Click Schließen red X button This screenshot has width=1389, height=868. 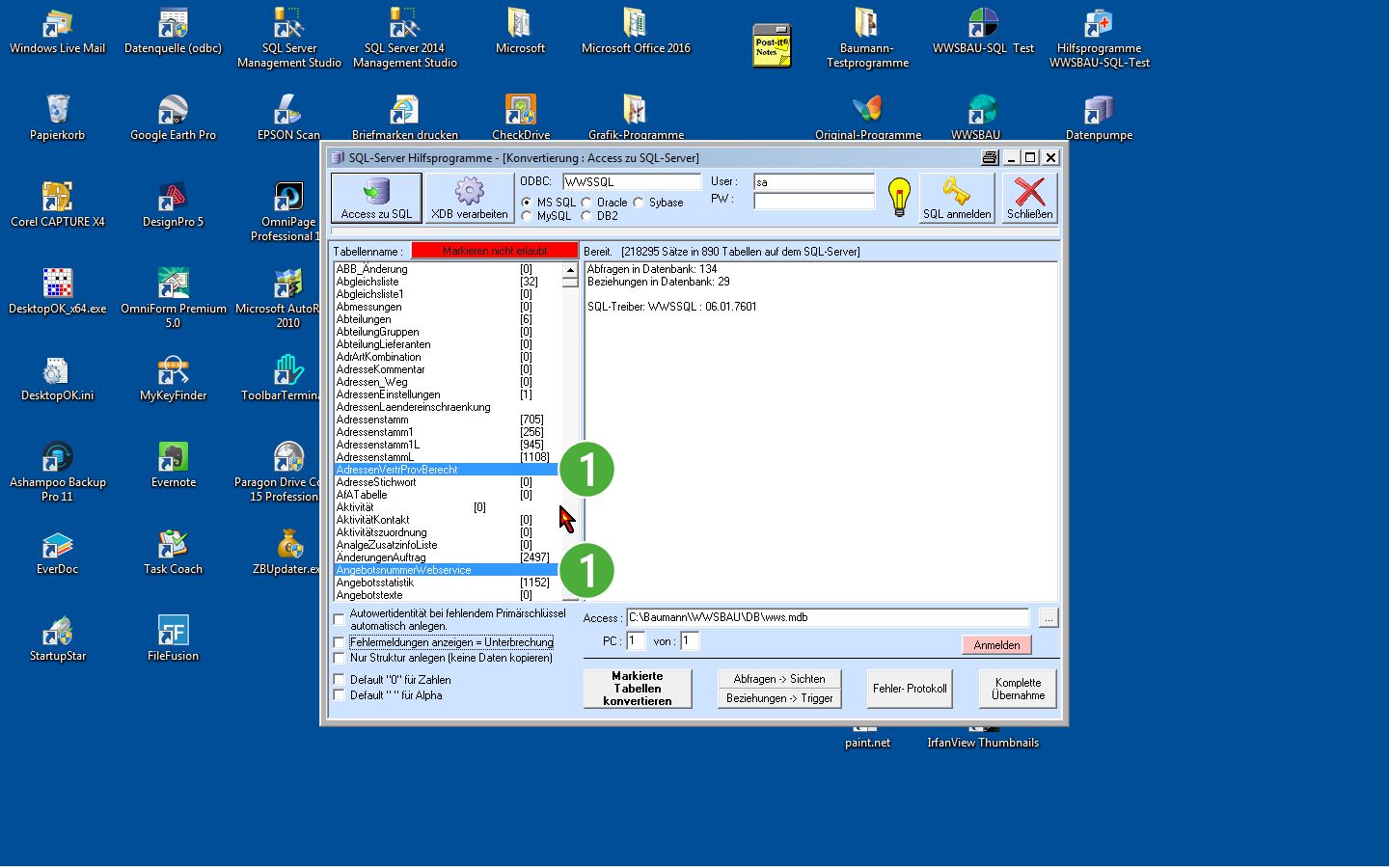click(1029, 198)
